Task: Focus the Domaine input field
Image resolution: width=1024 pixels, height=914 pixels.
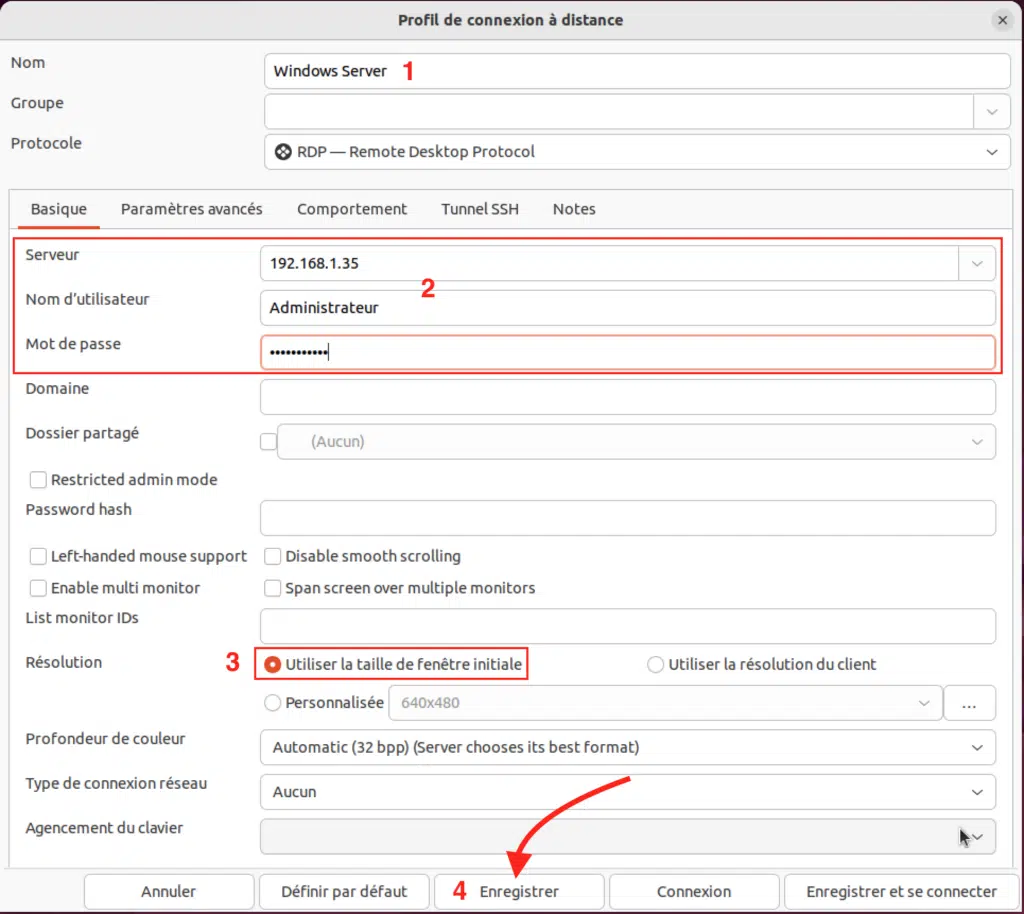Action: pos(627,397)
